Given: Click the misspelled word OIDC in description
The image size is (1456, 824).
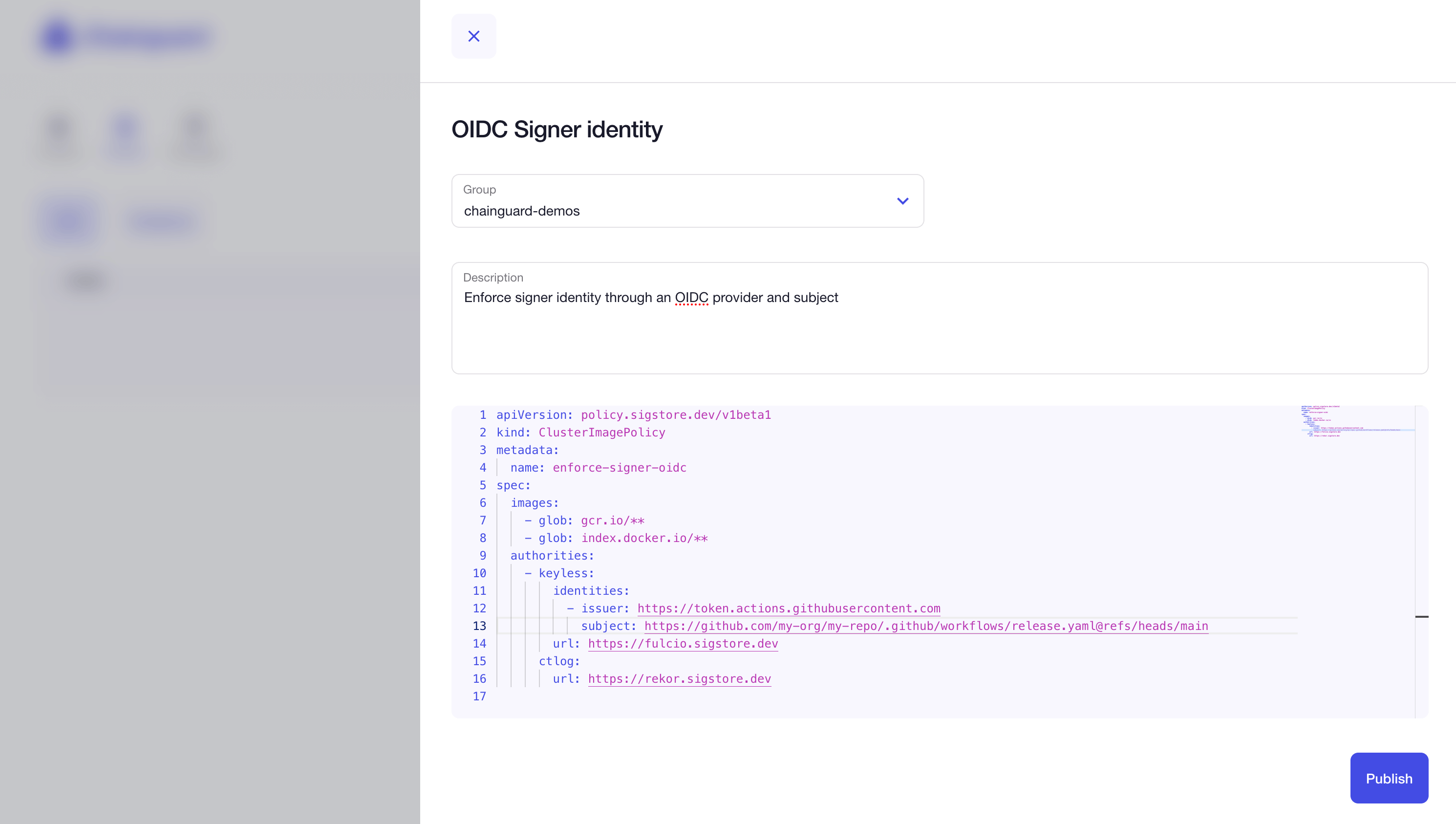Looking at the screenshot, I should click(x=691, y=298).
